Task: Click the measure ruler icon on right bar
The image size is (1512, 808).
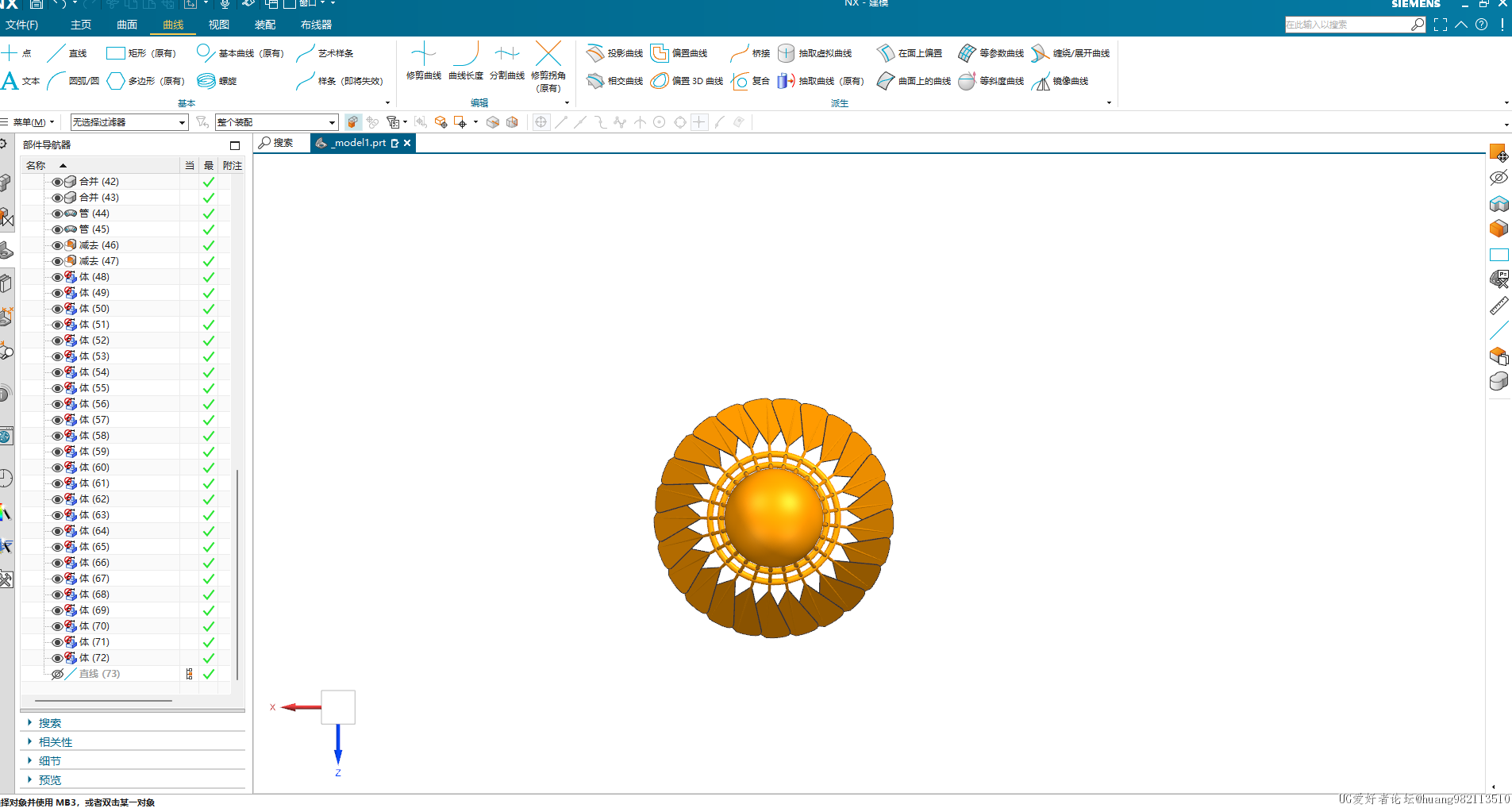Action: tap(1499, 306)
